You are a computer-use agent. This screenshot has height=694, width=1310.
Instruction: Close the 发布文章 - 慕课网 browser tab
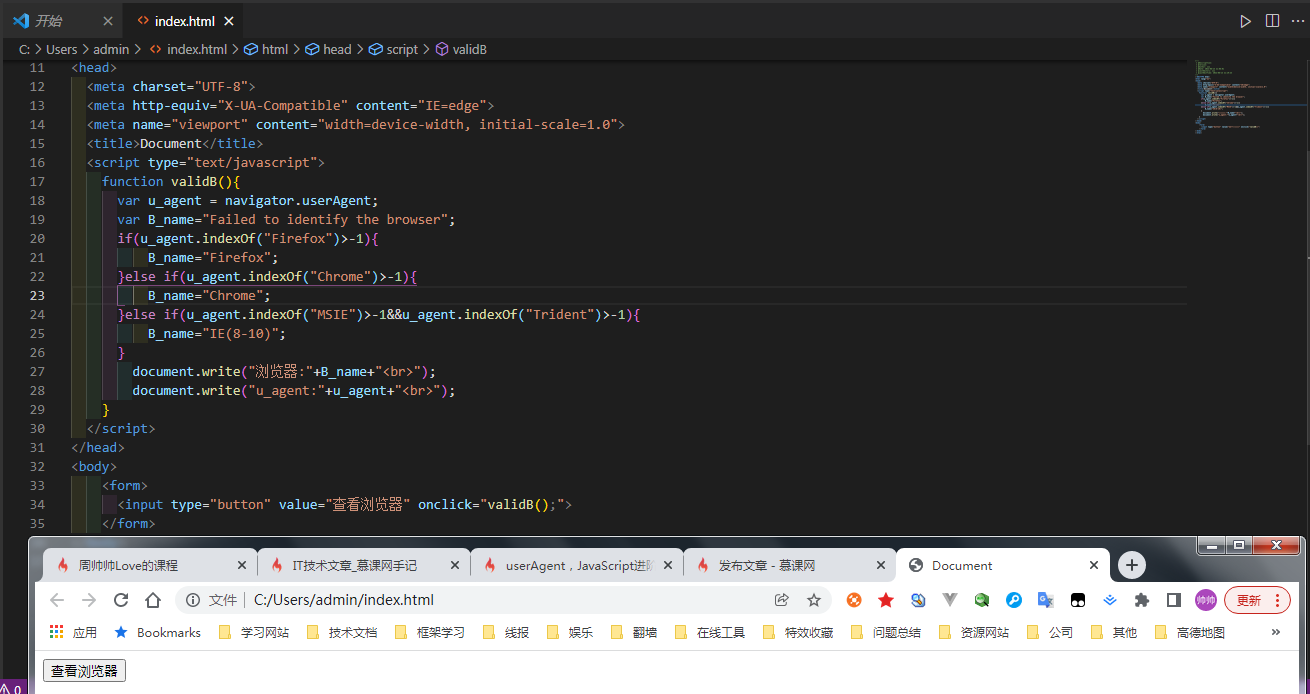coord(880,565)
